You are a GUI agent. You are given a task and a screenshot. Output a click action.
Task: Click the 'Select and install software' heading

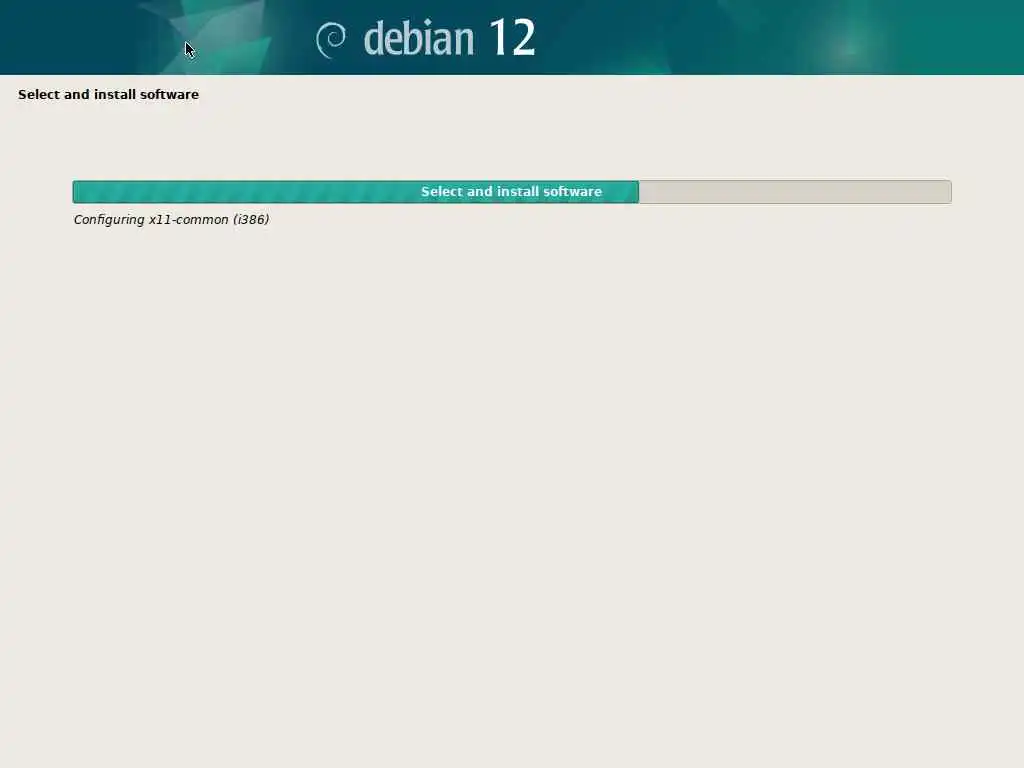[108, 95]
